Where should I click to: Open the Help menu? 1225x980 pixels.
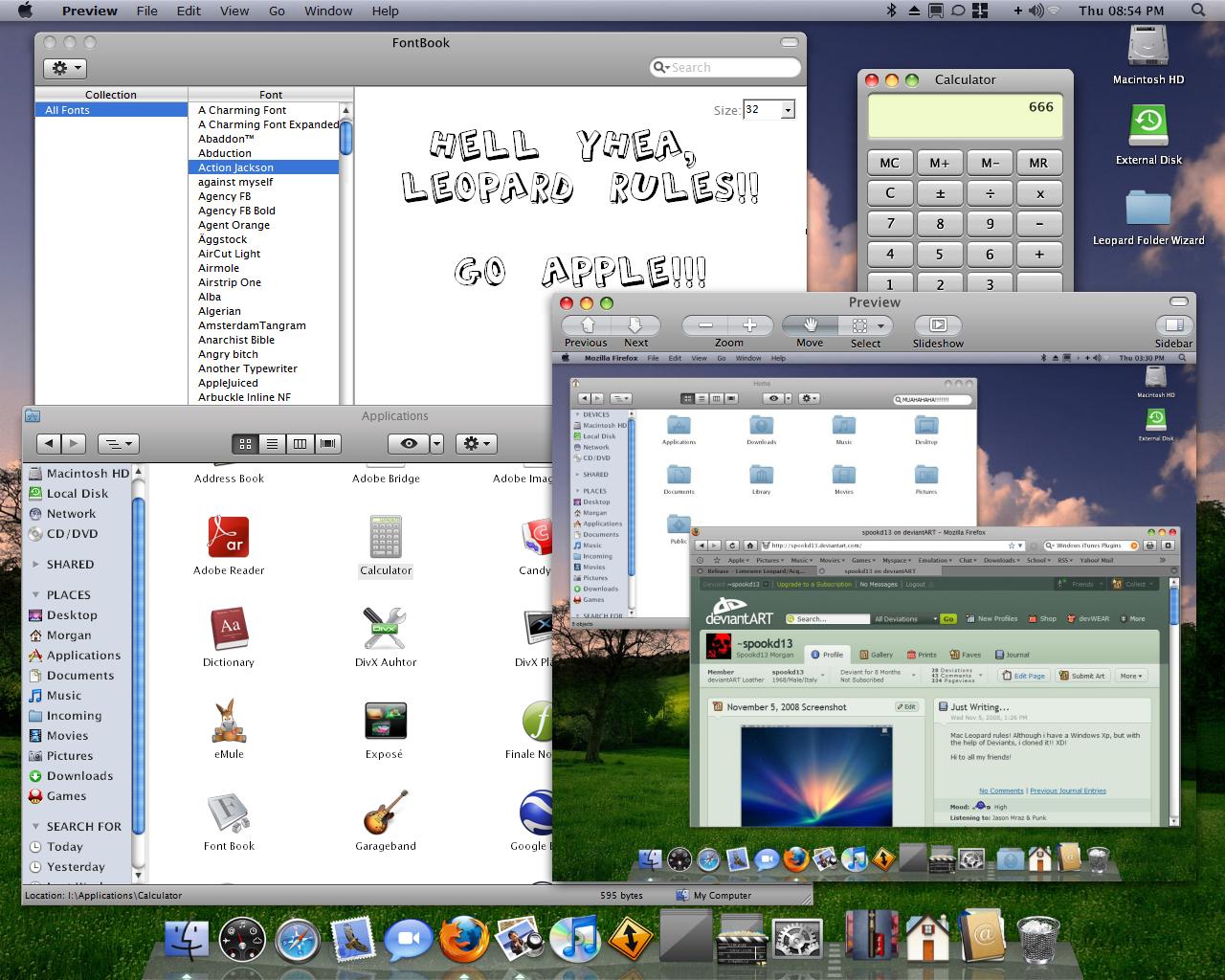pyautogui.click(x=385, y=11)
